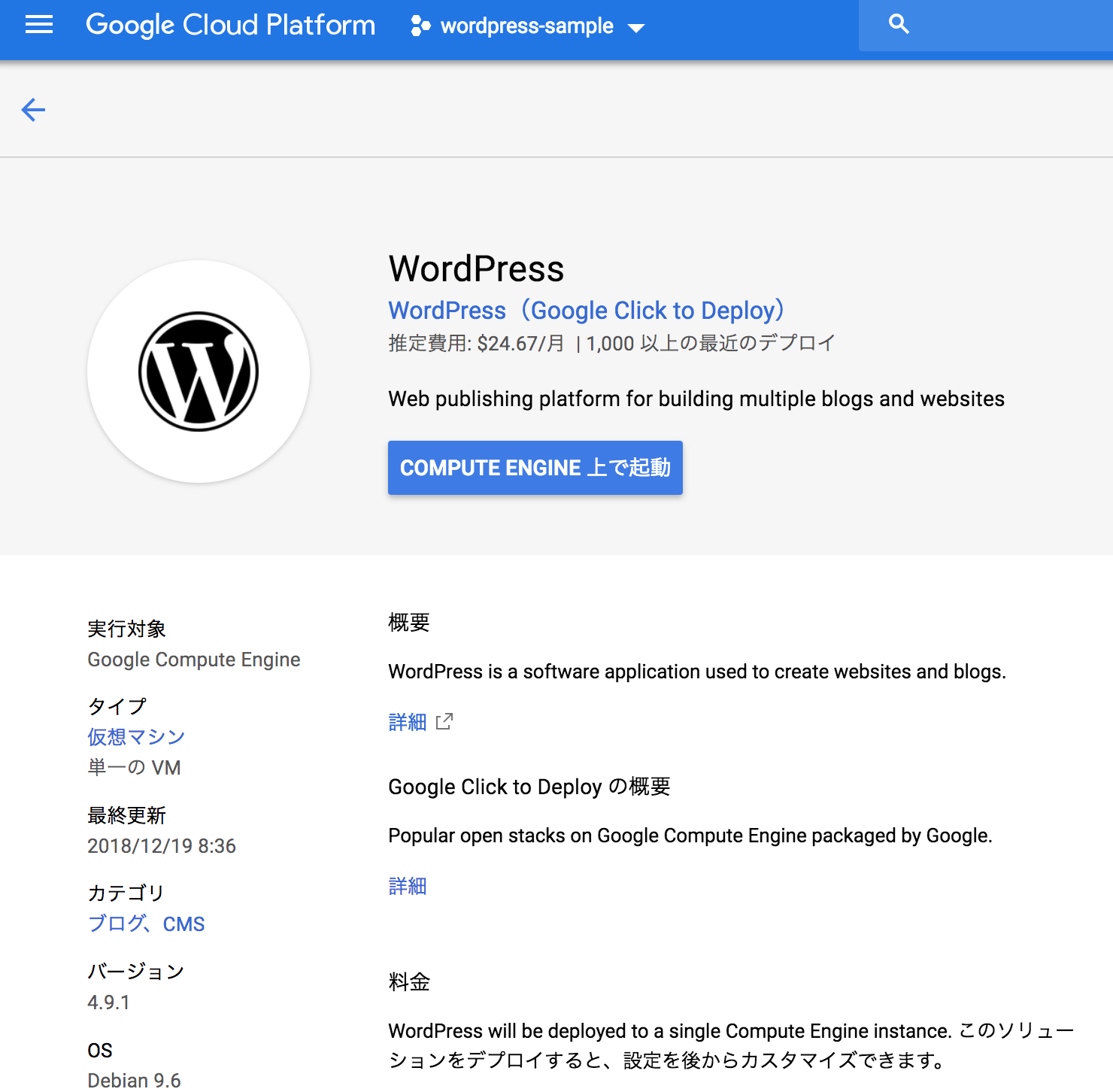This screenshot has width=1113, height=1092.
Task: Click the search magnifier icon
Action: coord(899,25)
